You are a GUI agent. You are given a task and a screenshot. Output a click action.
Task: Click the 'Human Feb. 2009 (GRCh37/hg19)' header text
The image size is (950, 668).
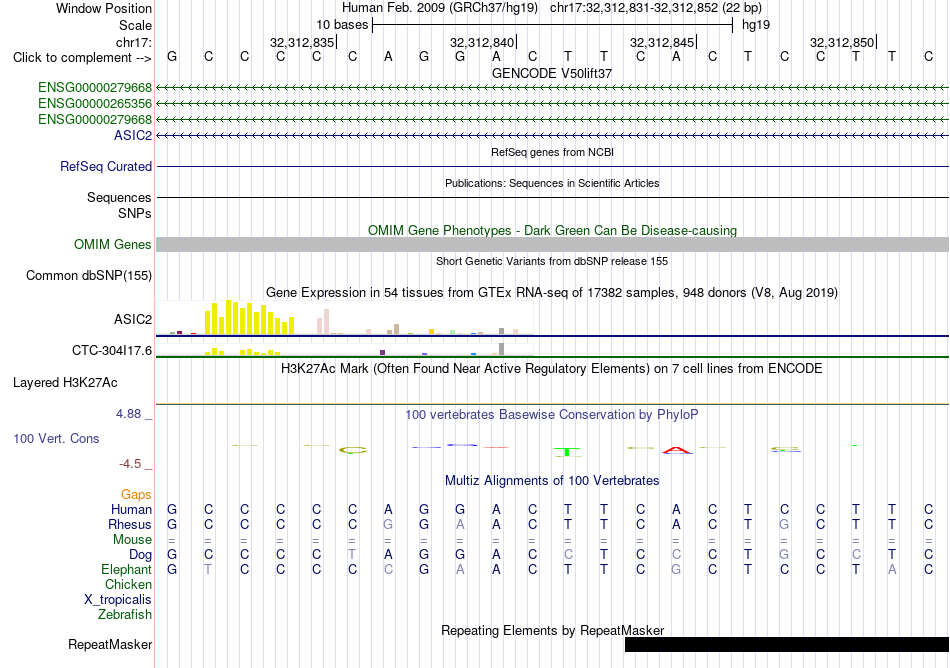(x=440, y=8)
